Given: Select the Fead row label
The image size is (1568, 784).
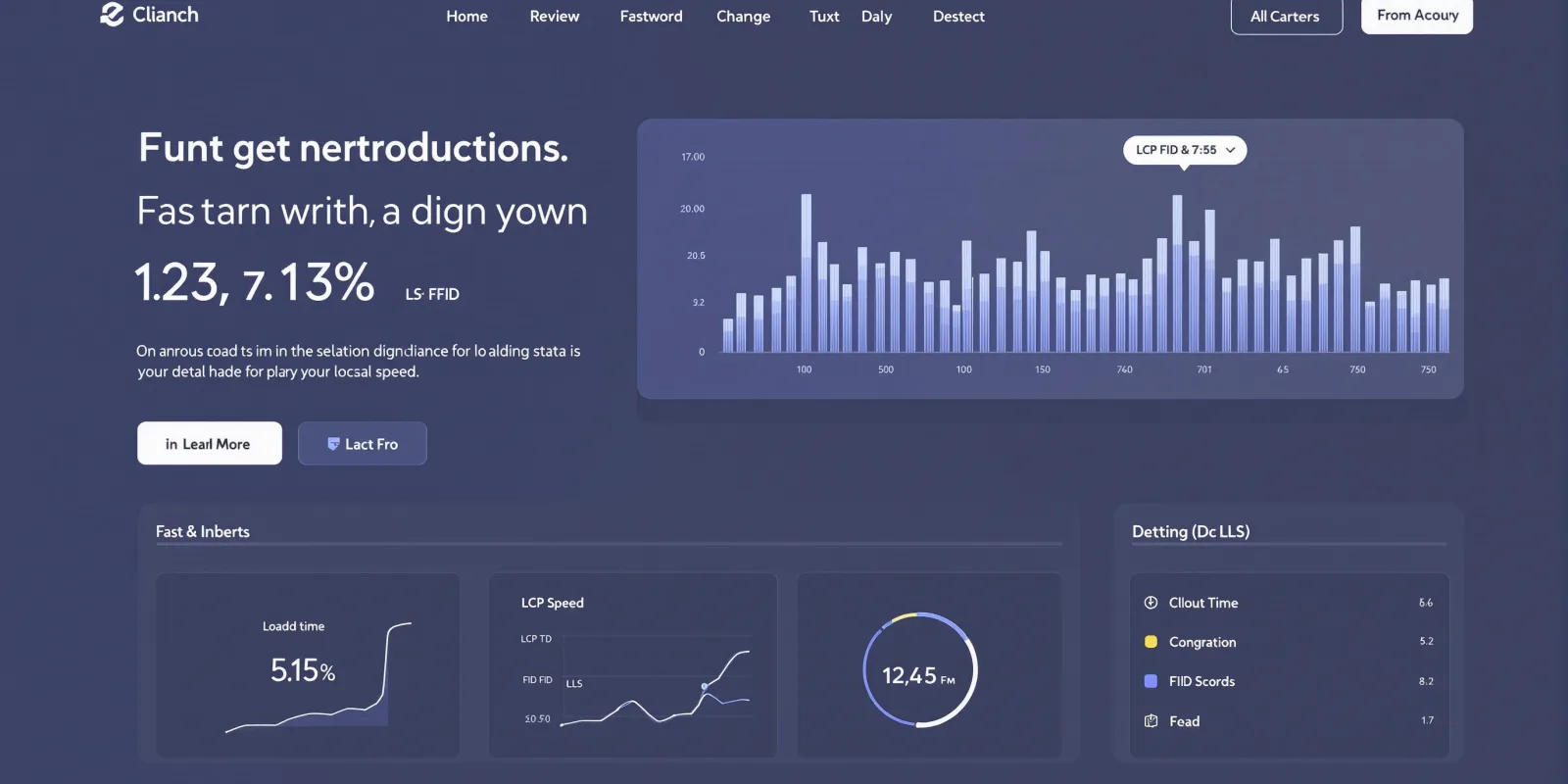Looking at the screenshot, I should pos(1184,721).
